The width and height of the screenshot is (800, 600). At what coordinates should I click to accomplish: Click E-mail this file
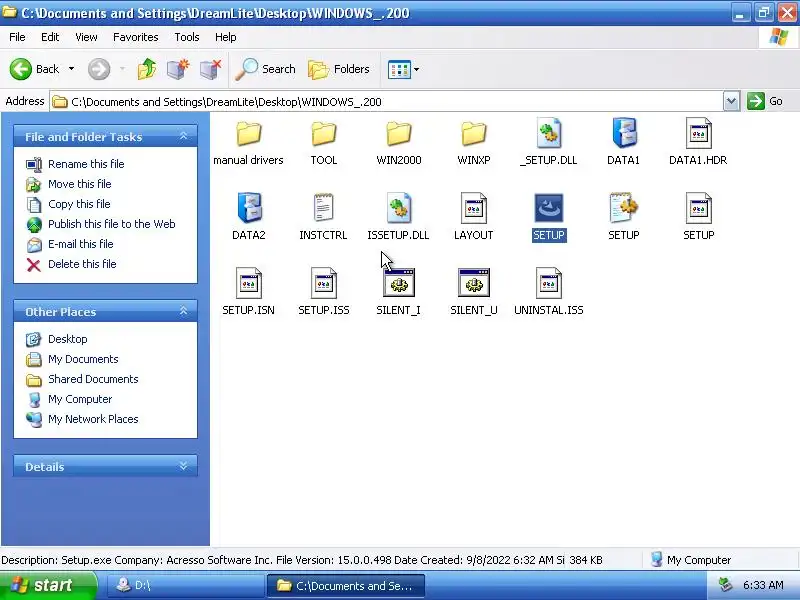click(x=69, y=244)
